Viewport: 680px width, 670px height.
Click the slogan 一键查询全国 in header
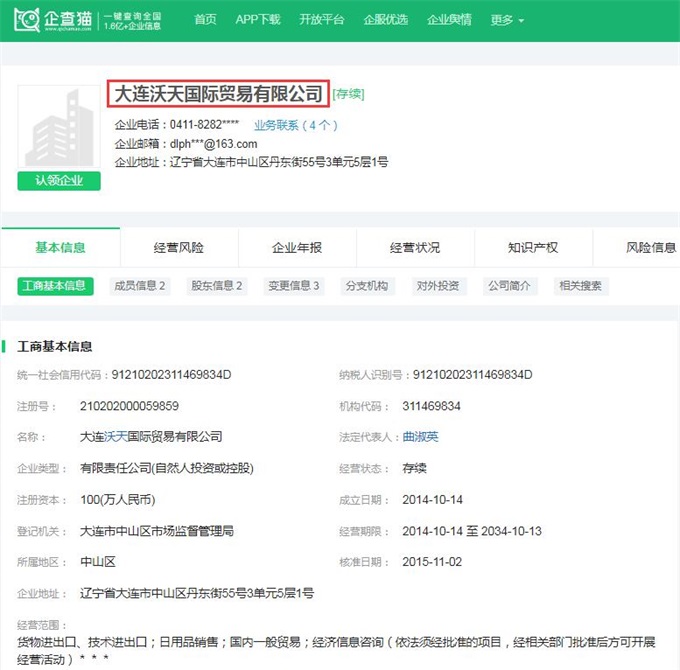[x=132, y=16]
